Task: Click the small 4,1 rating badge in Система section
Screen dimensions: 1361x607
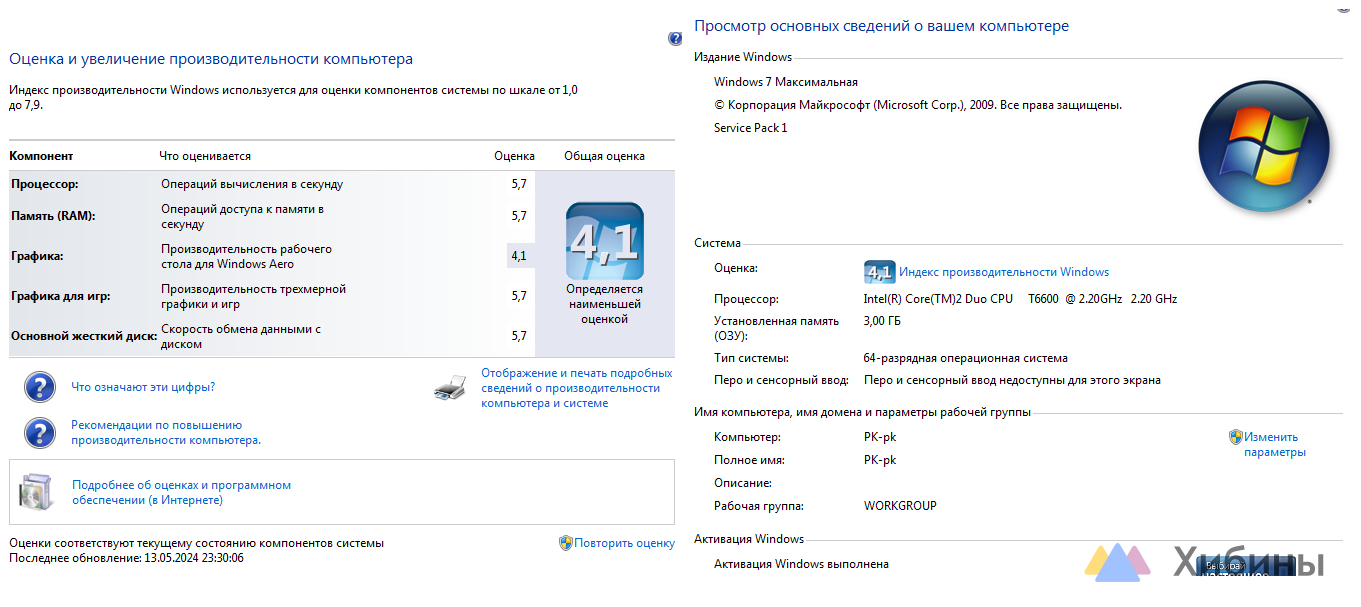Action: (879, 272)
